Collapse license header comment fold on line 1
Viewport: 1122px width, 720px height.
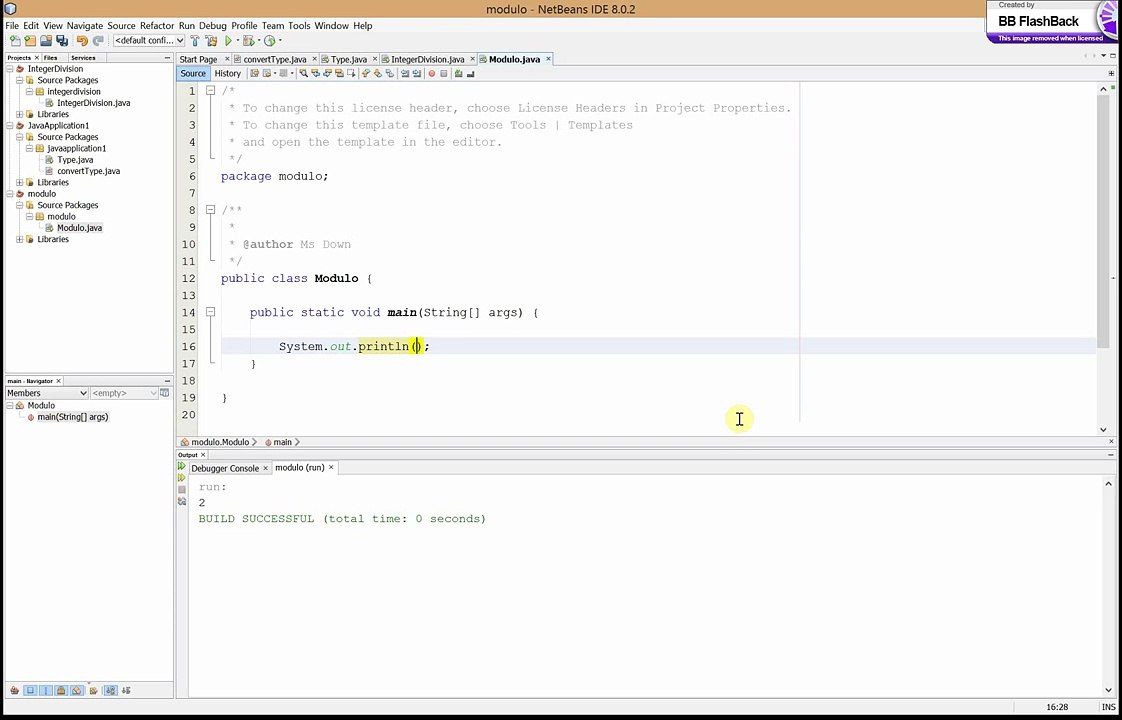[x=210, y=91]
